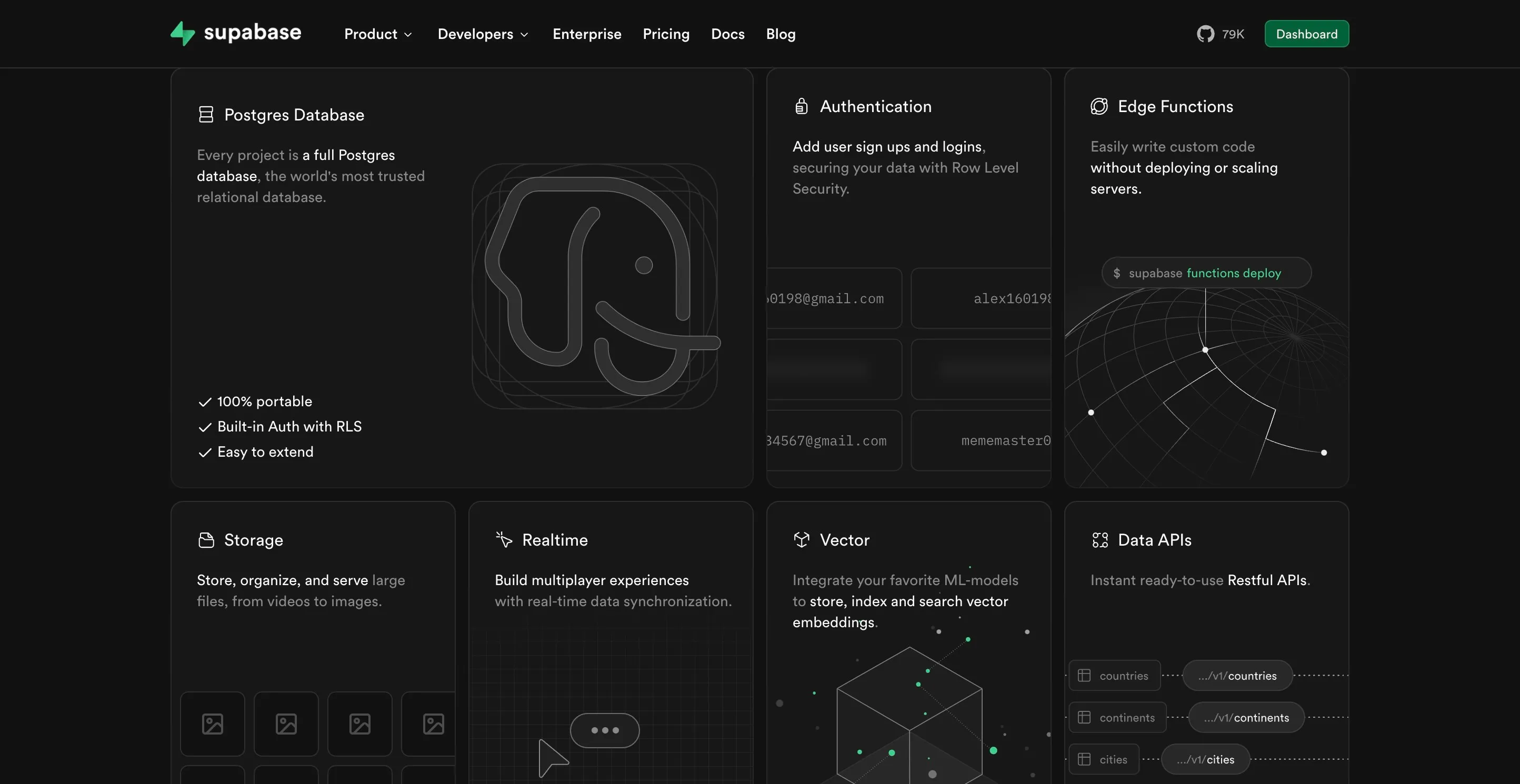
Task: Click the 34567@gmail.com field box
Action: coord(834,440)
